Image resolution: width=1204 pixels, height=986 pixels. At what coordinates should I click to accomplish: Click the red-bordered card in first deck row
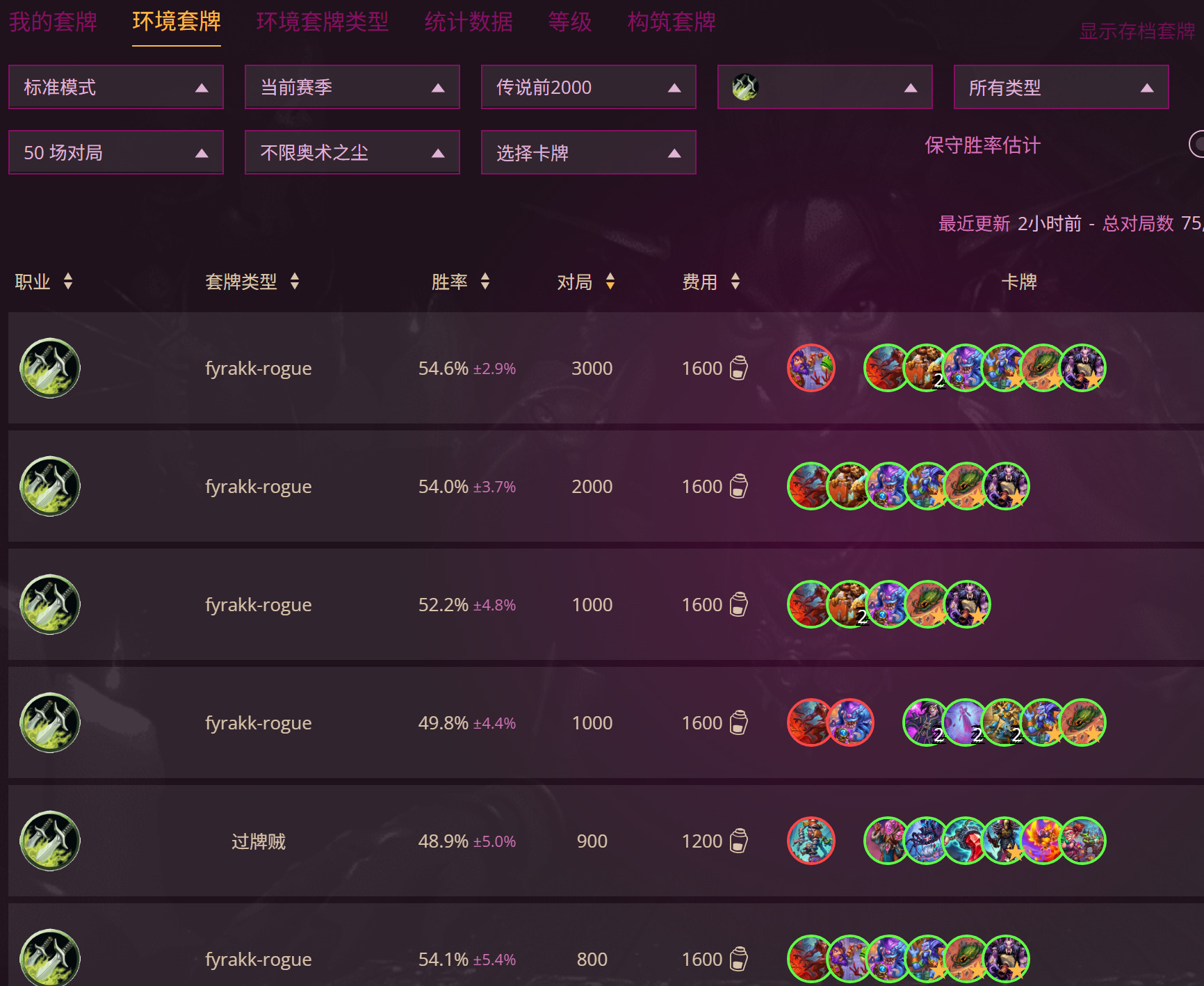tap(811, 368)
